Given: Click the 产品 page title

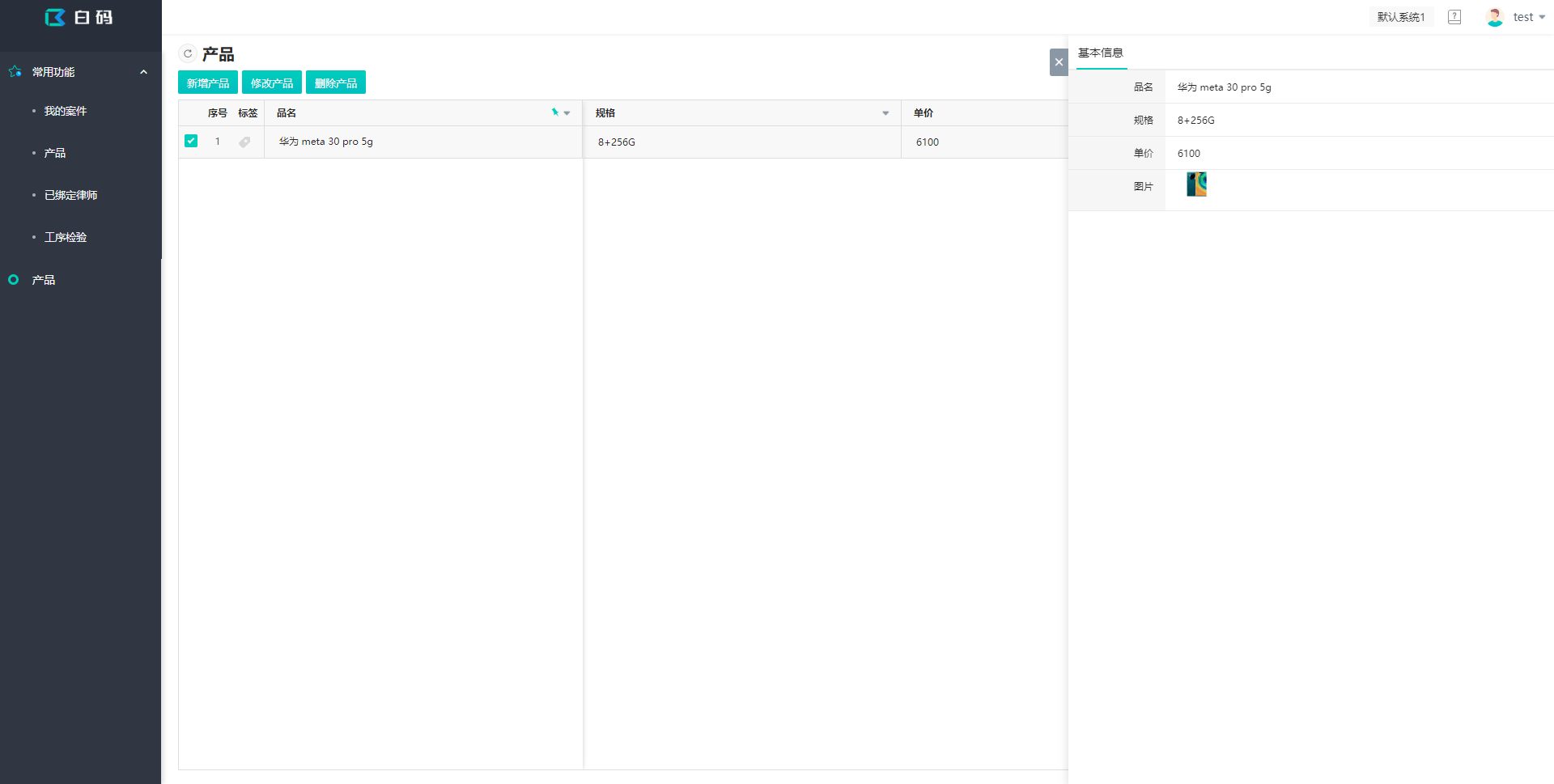Looking at the screenshot, I should click(219, 54).
